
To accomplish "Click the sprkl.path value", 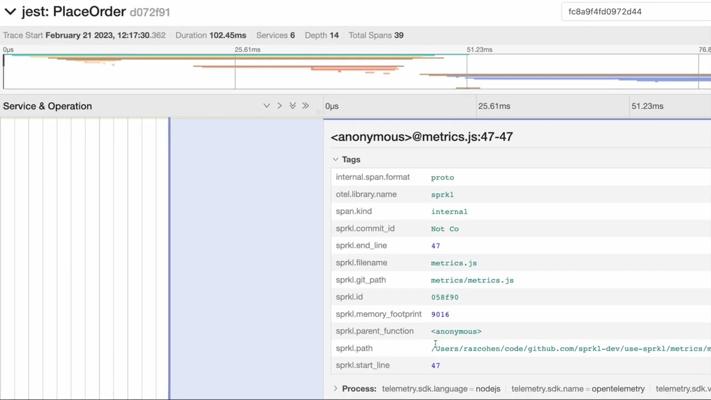I will coord(571,348).
